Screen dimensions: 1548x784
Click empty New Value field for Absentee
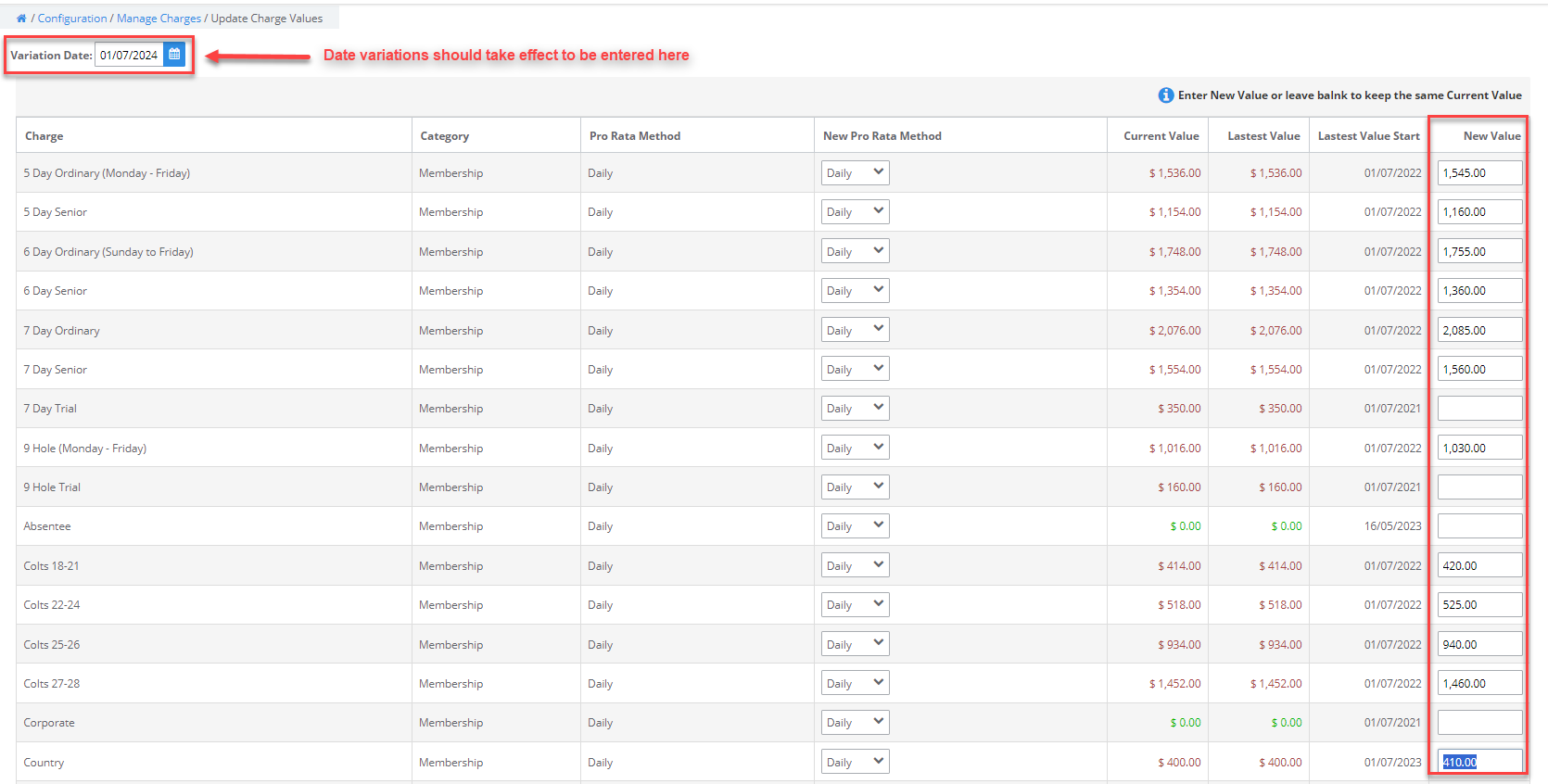[x=1479, y=526]
